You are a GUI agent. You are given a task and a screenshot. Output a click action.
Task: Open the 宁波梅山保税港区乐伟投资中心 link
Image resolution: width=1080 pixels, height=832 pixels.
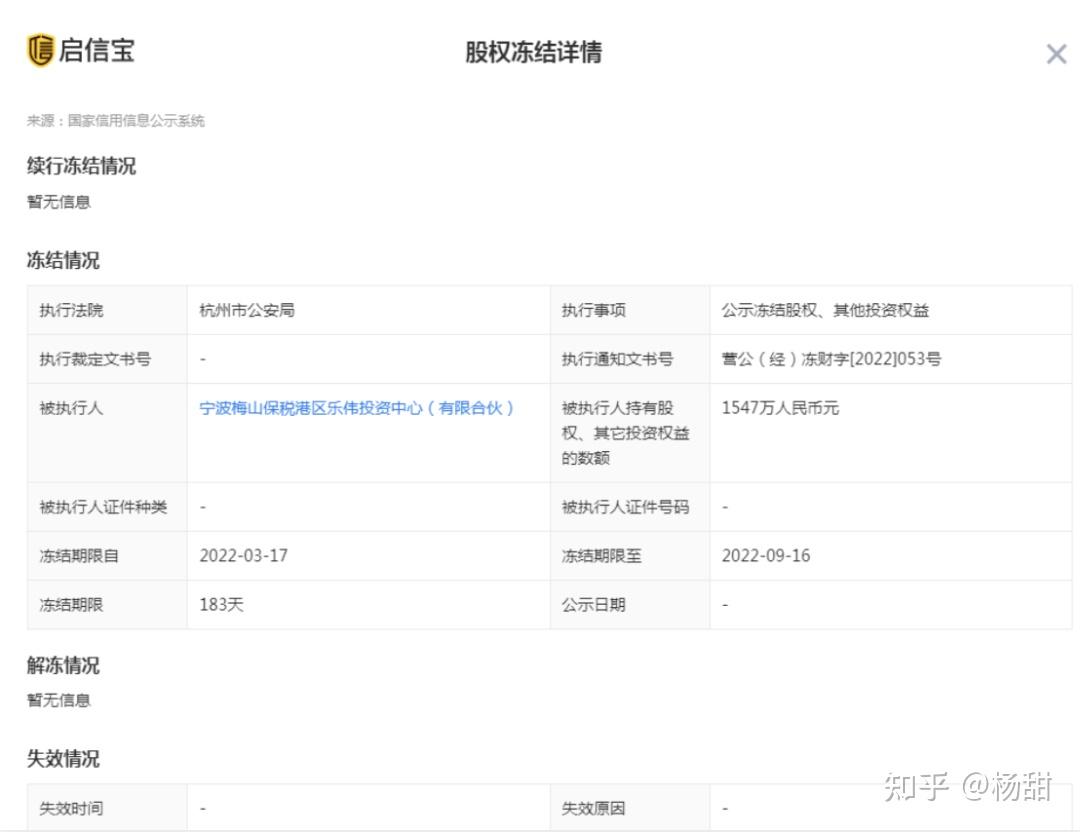tap(356, 408)
